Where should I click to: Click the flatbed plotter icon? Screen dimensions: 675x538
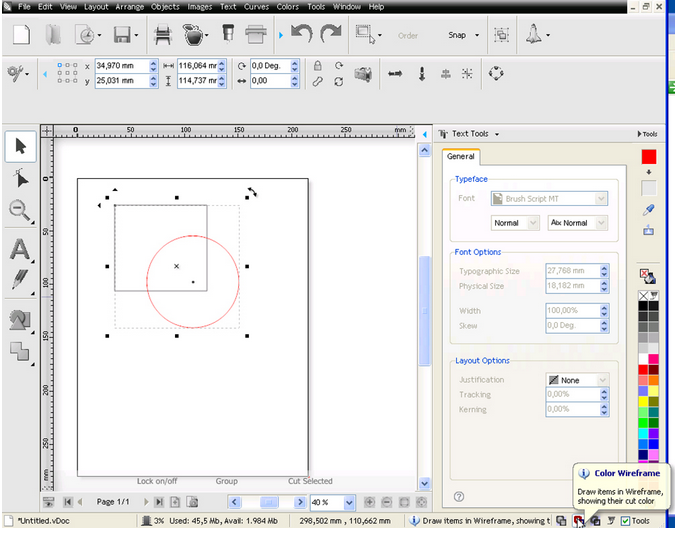point(256,35)
